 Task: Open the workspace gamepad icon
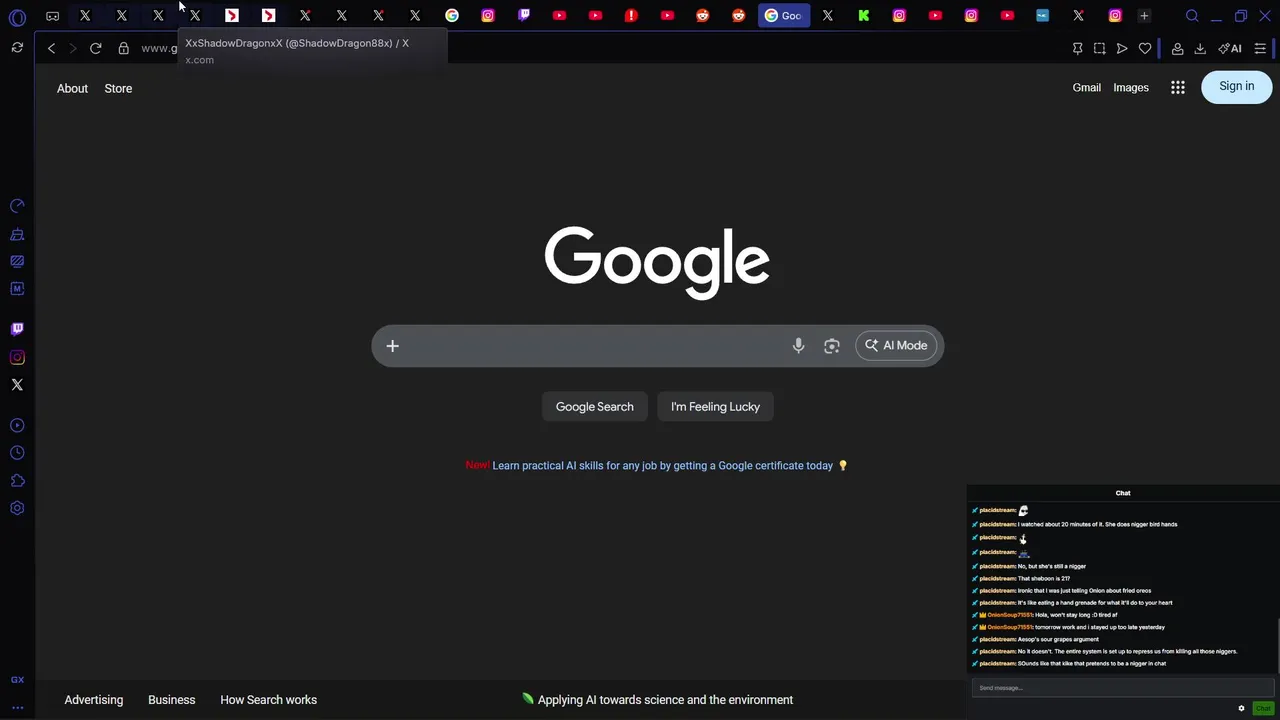[x=53, y=15]
